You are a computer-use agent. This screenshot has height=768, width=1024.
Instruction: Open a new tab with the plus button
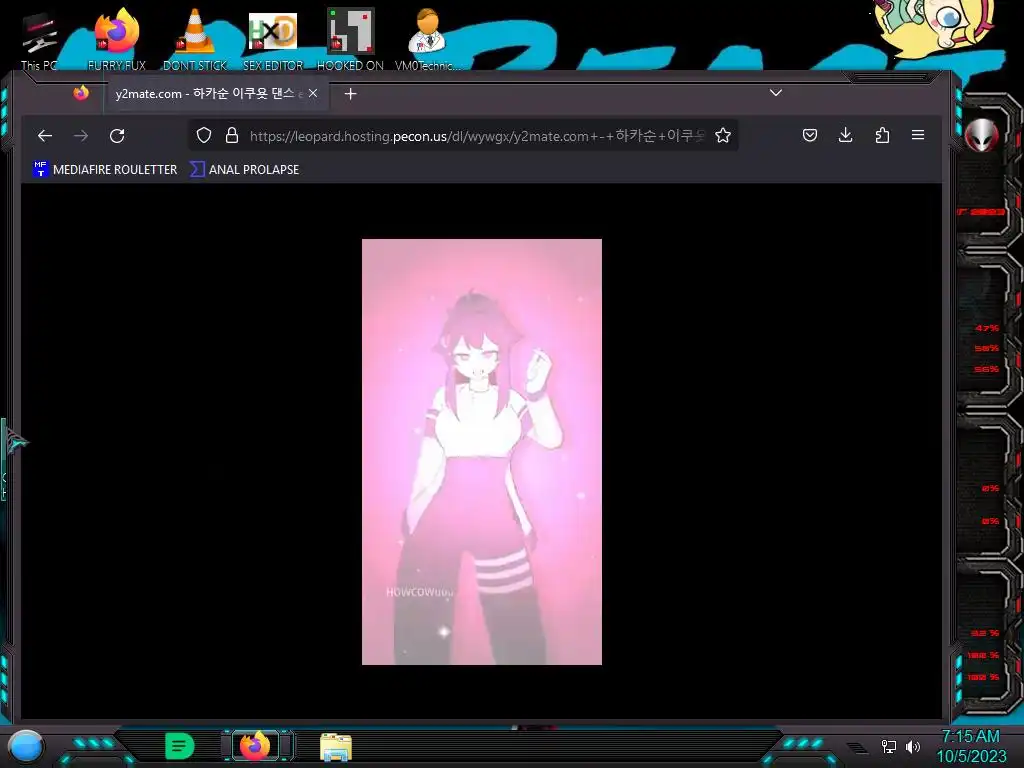click(351, 94)
